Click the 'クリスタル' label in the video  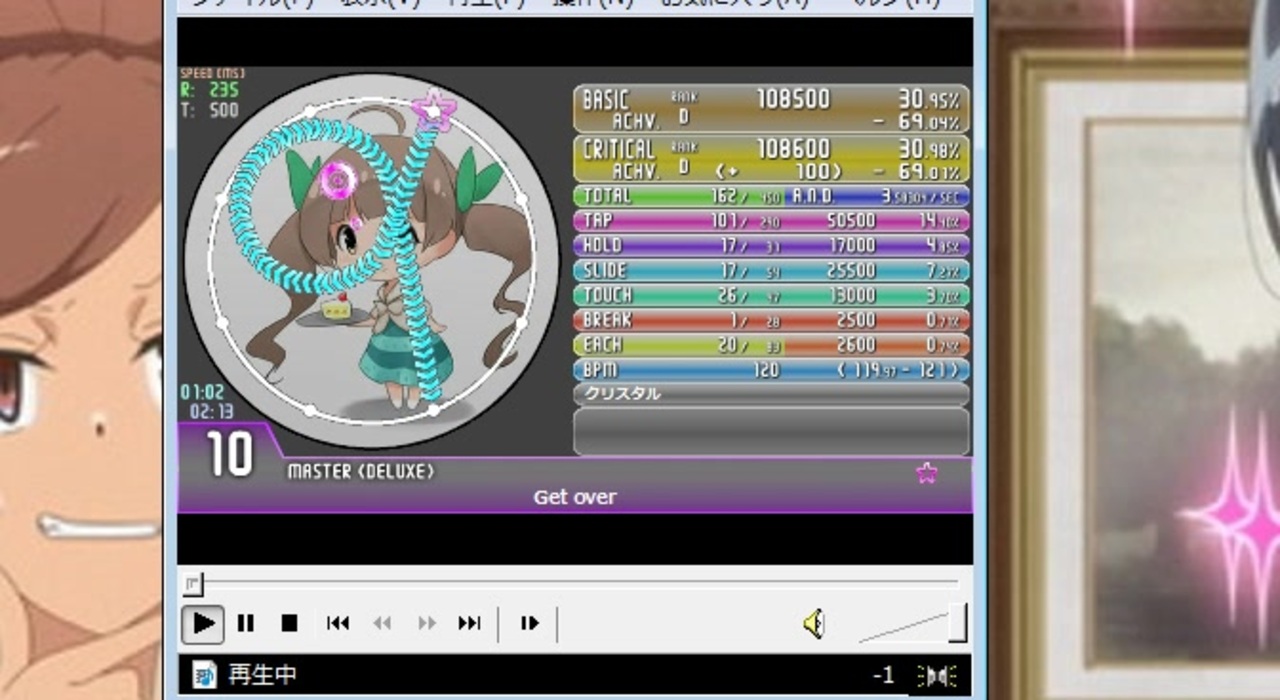(622, 394)
